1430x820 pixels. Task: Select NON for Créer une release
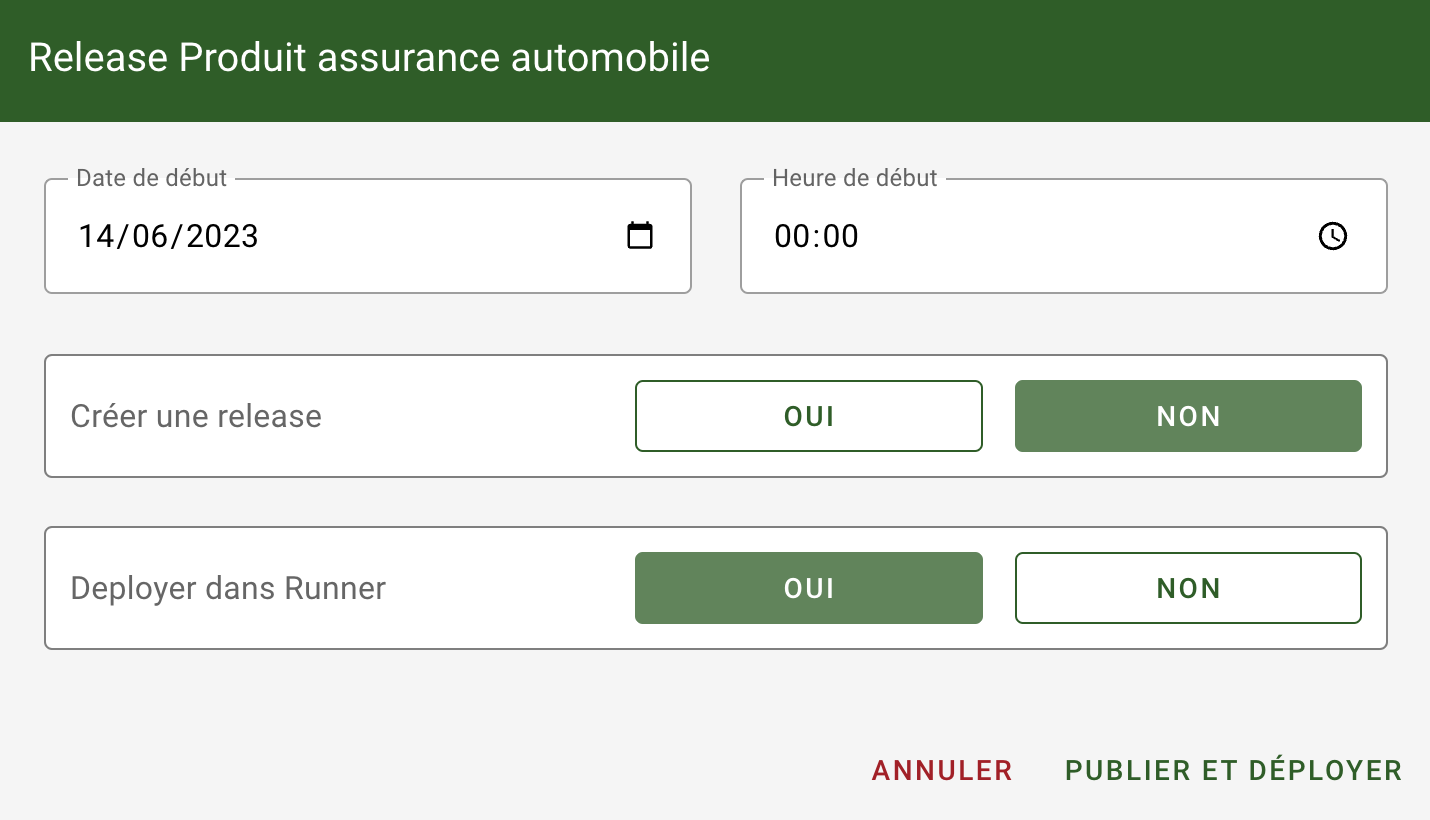point(1188,416)
